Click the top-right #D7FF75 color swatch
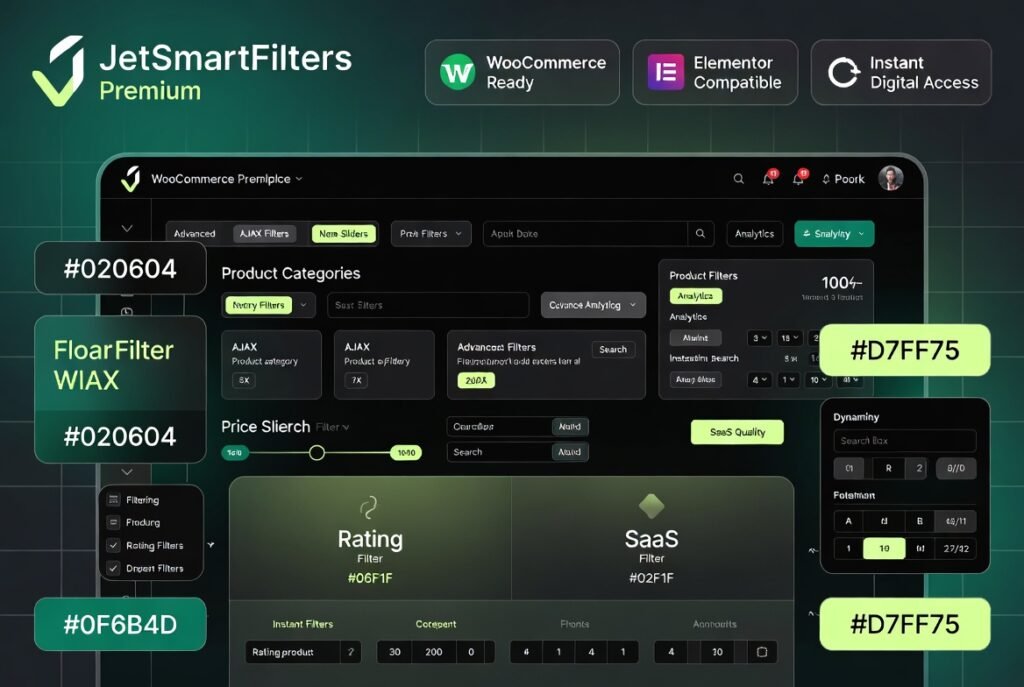 pyautogui.click(x=904, y=350)
